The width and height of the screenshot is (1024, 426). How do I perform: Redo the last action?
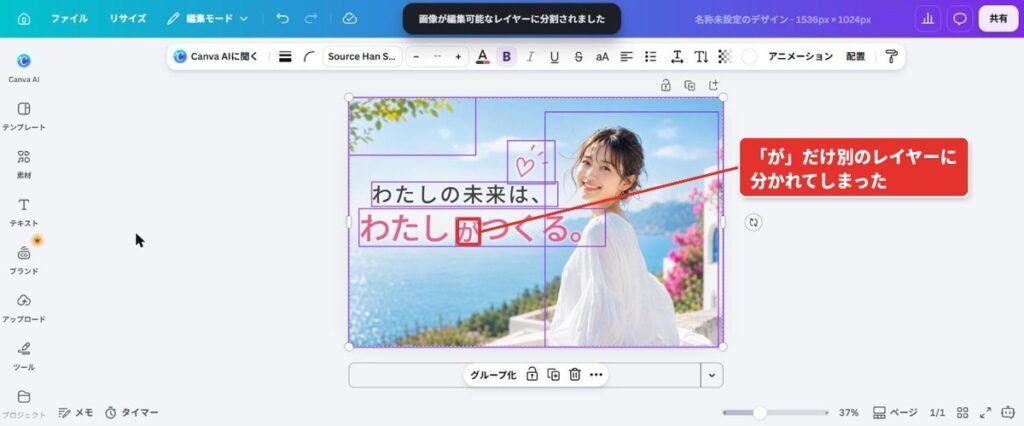tap(311, 18)
